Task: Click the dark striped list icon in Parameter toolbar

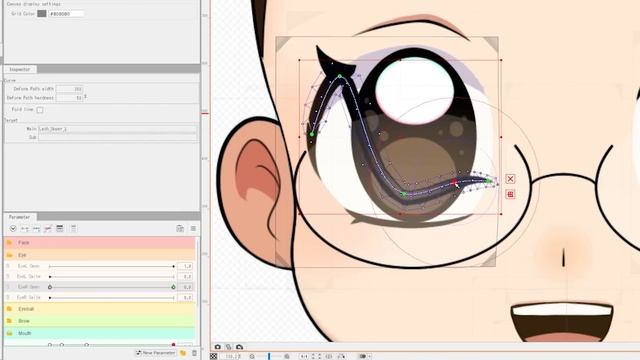Action: click(60, 229)
